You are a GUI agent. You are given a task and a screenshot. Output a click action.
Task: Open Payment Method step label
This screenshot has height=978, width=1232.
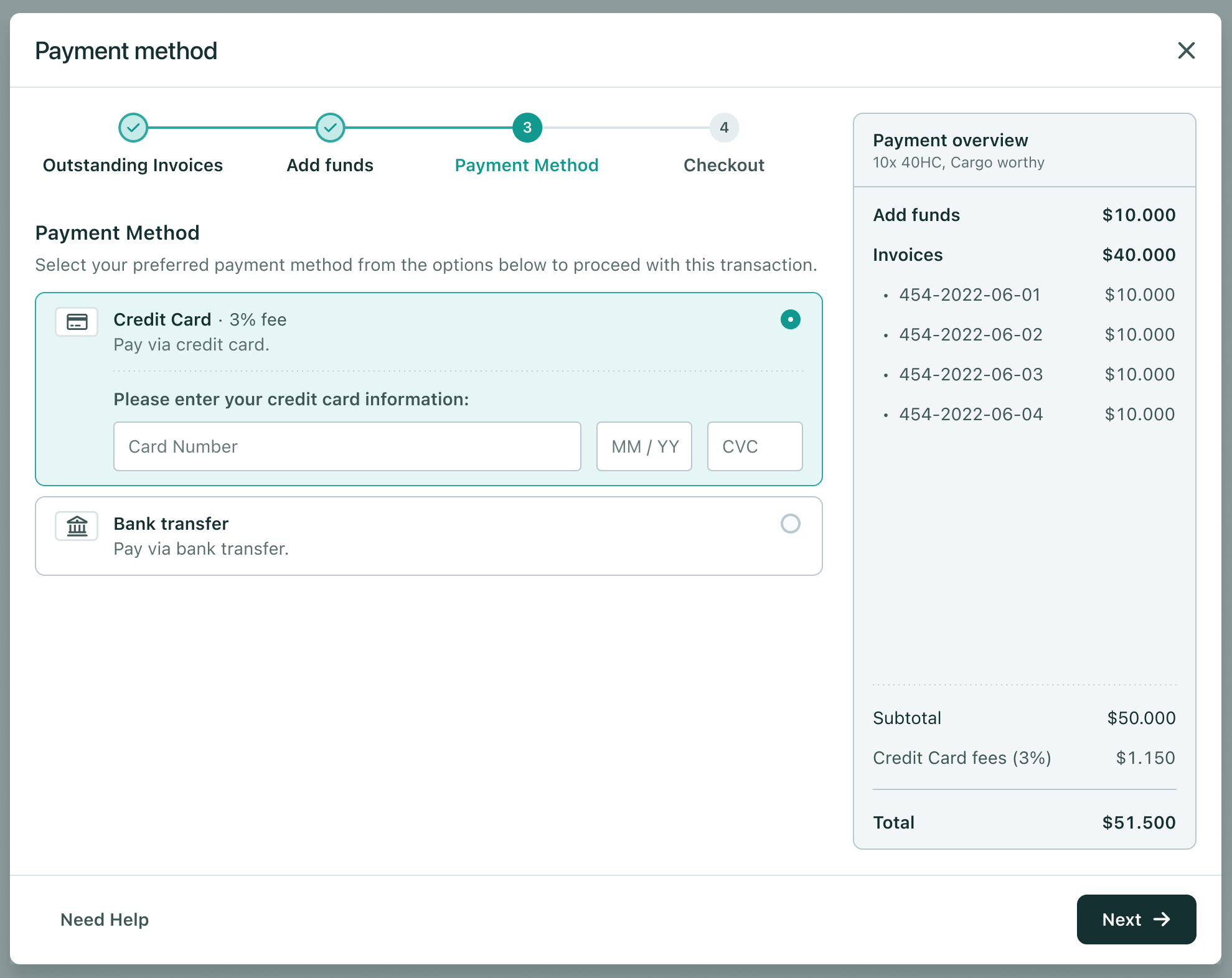click(x=527, y=165)
